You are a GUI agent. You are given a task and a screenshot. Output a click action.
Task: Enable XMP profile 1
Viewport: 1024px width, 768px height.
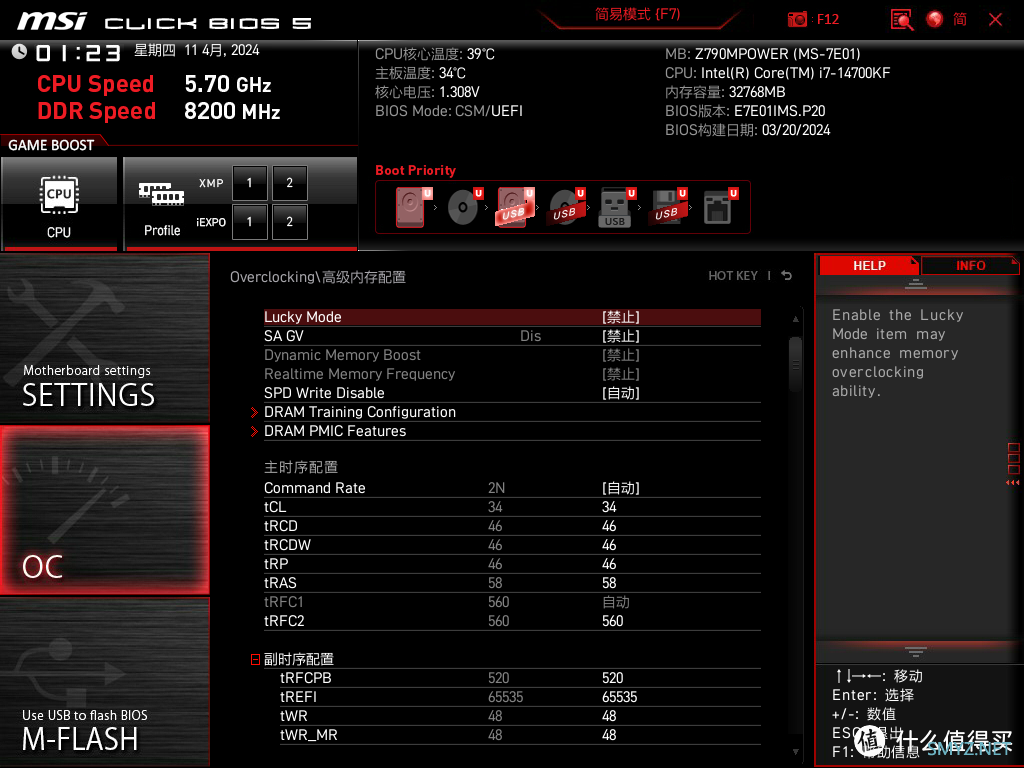tap(249, 183)
